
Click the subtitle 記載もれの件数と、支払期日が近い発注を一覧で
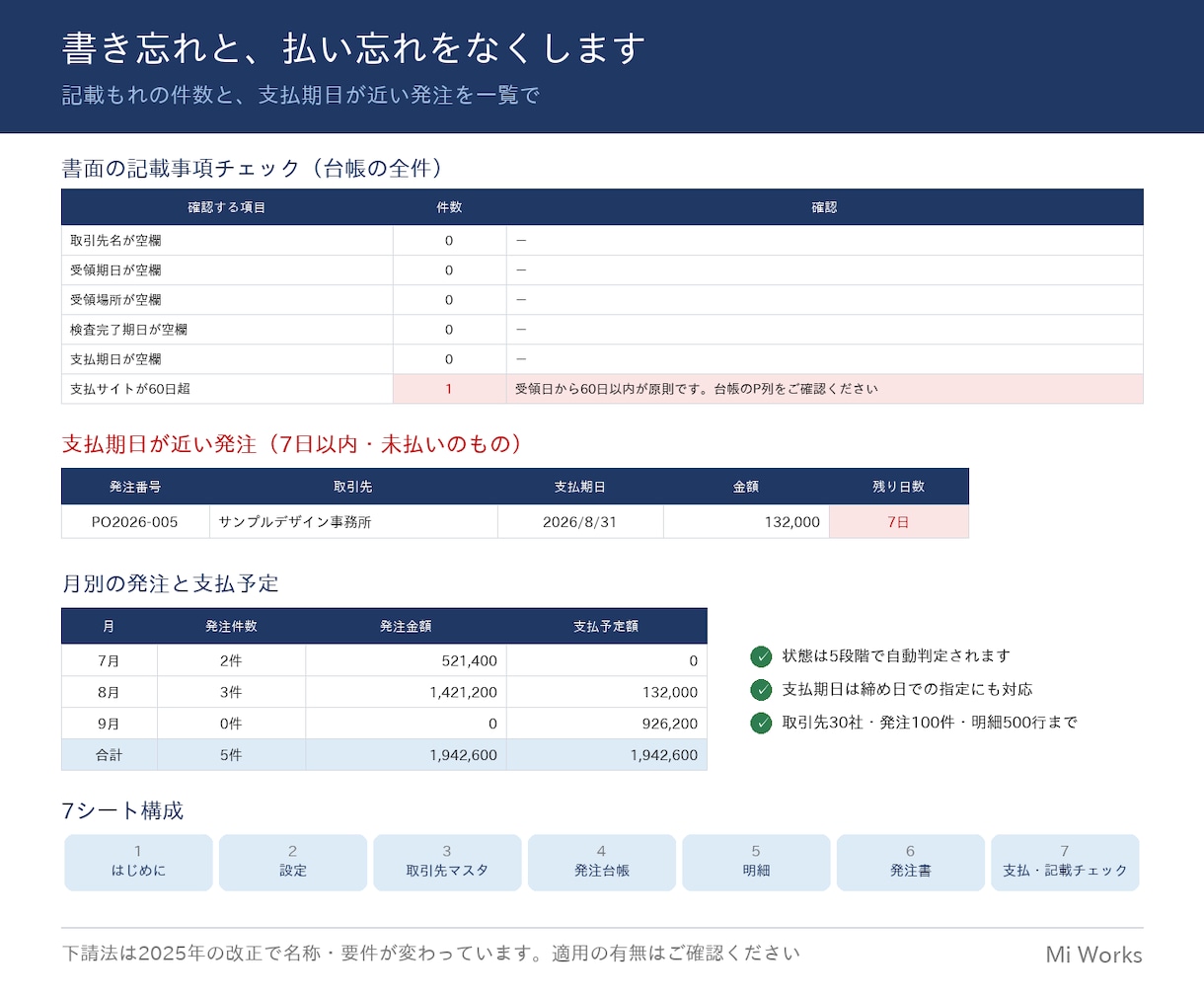pos(301,96)
